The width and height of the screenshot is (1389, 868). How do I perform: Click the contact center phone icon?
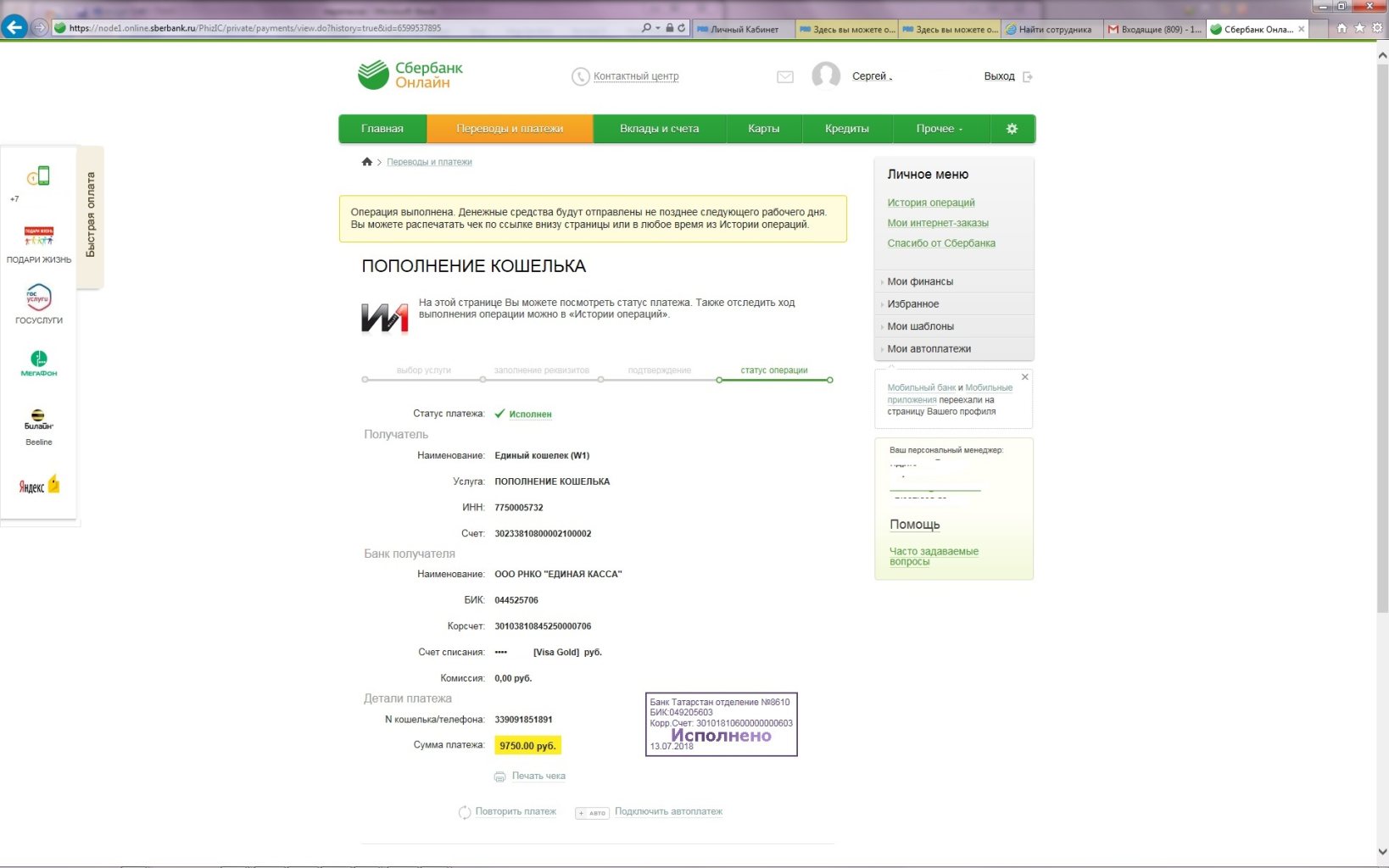[580, 77]
